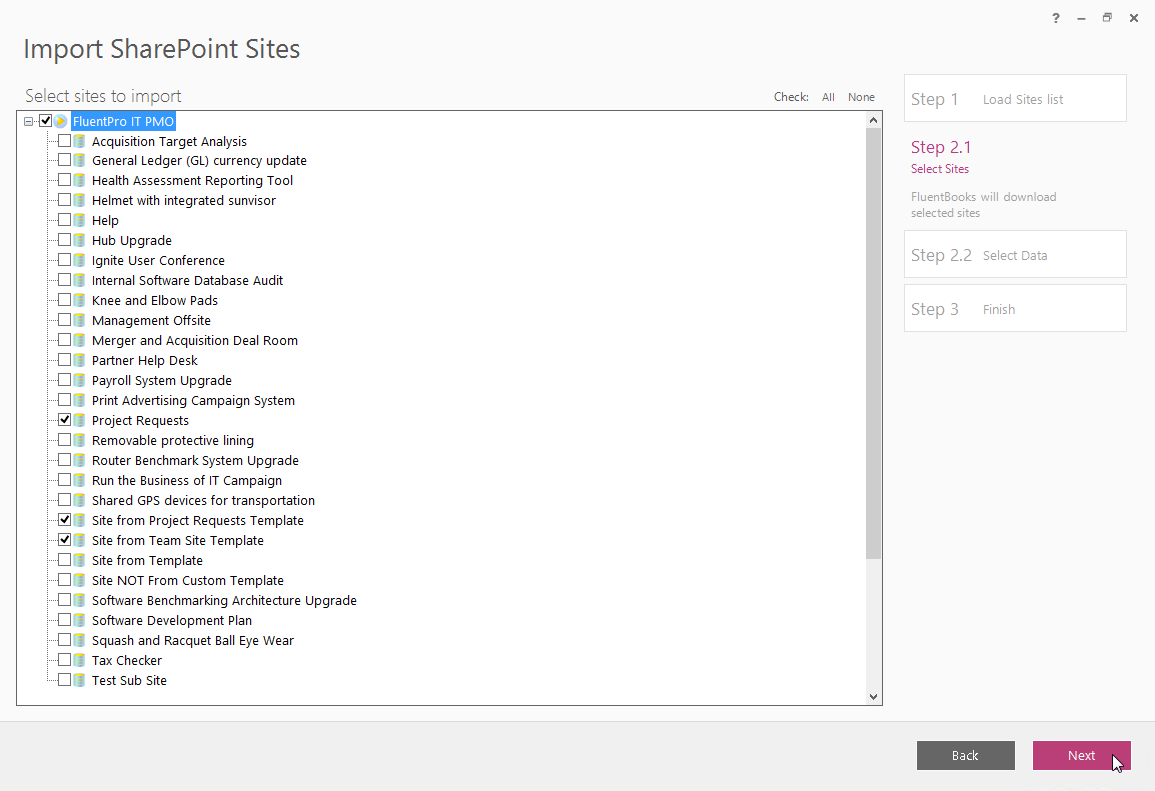The width and height of the screenshot is (1155, 791).
Task: Select the Payroll System Upgrade label
Action: (162, 380)
